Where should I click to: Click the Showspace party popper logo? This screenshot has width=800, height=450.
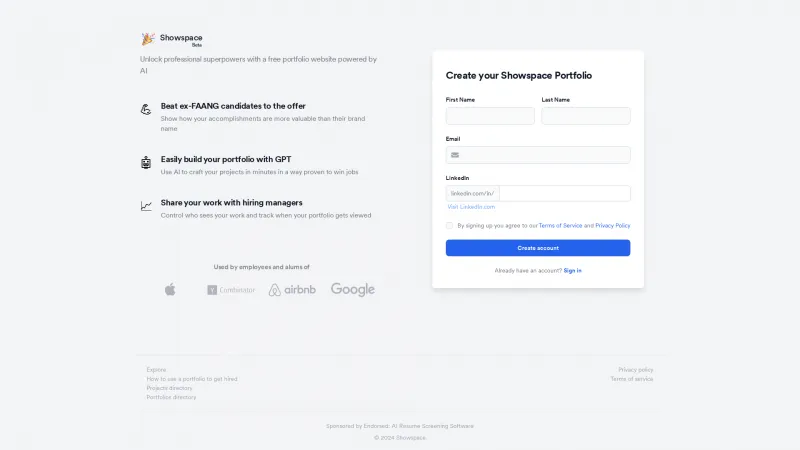(x=148, y=39)
